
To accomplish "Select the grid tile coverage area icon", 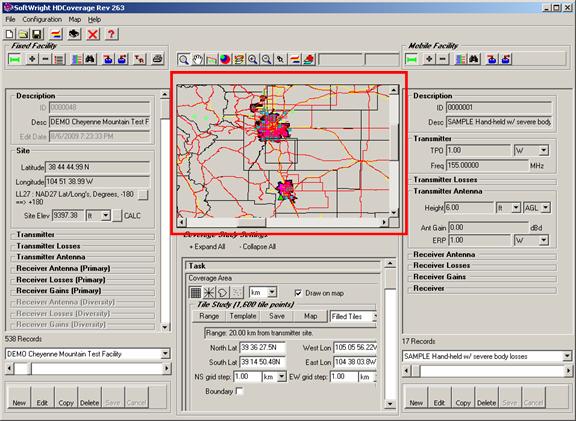I will [x=196, y=292].
